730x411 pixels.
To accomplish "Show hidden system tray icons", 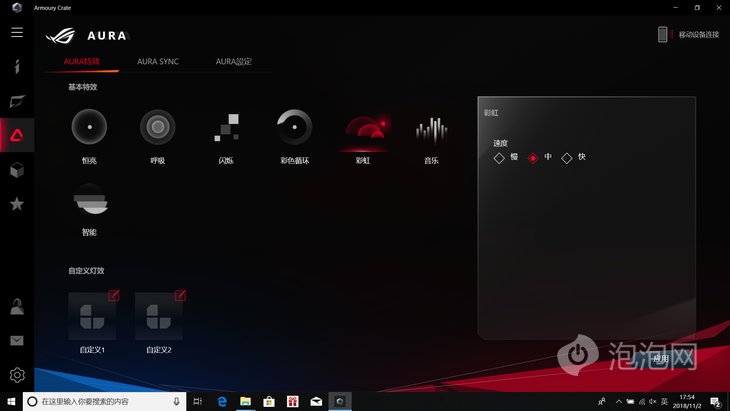I will tap(619, 401).
